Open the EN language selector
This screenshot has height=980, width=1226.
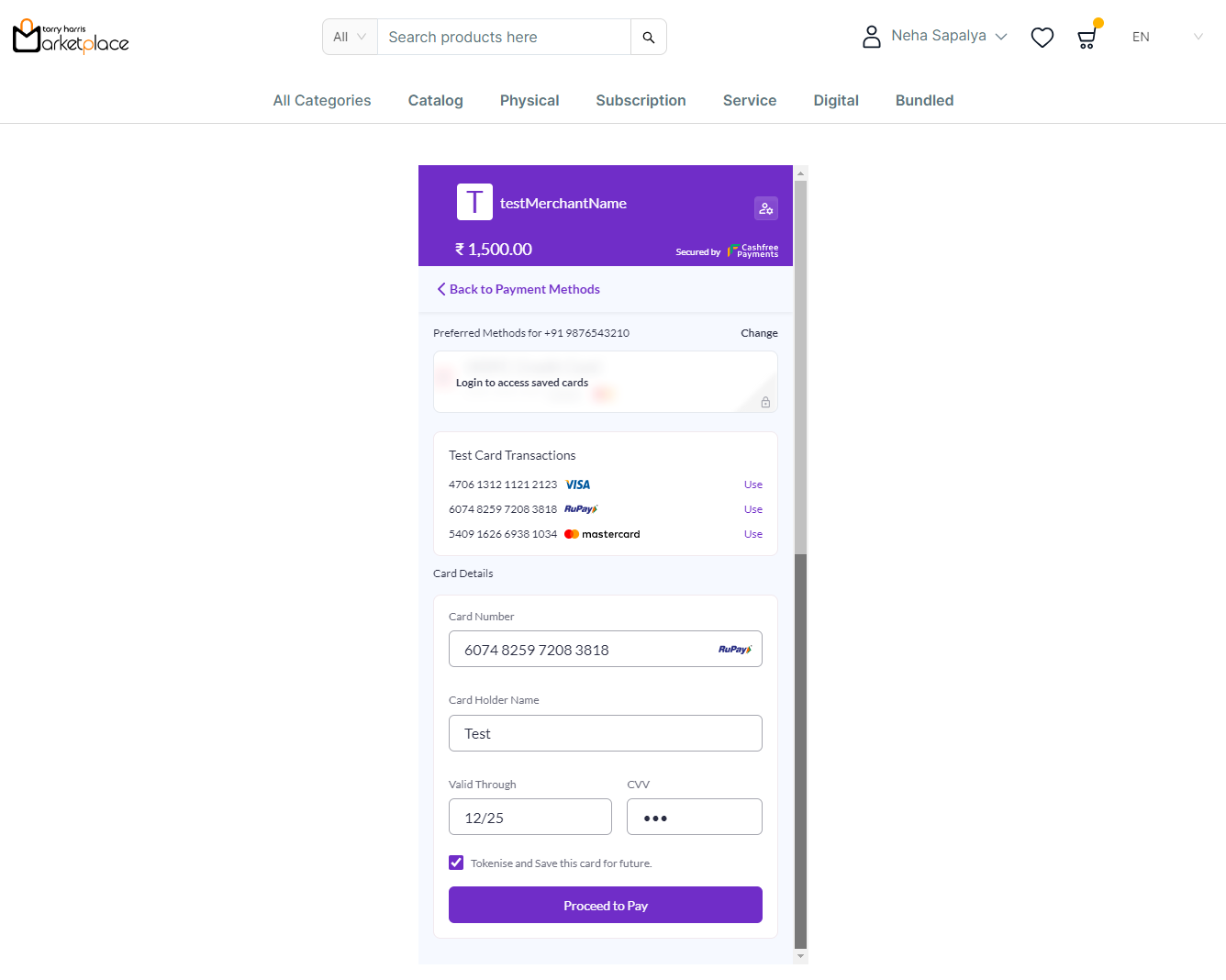coord(1166,37)
